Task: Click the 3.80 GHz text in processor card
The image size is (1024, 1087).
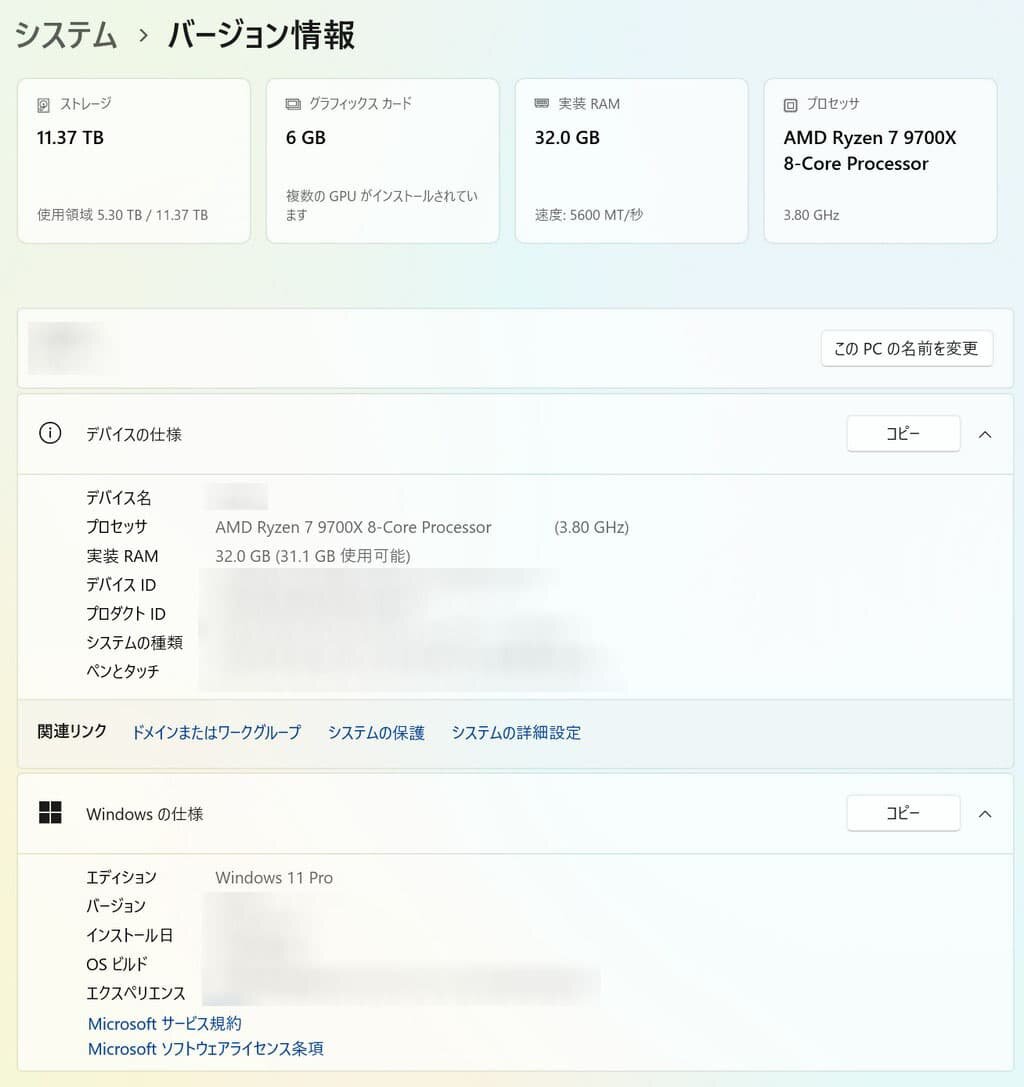Action: (811, 215)
